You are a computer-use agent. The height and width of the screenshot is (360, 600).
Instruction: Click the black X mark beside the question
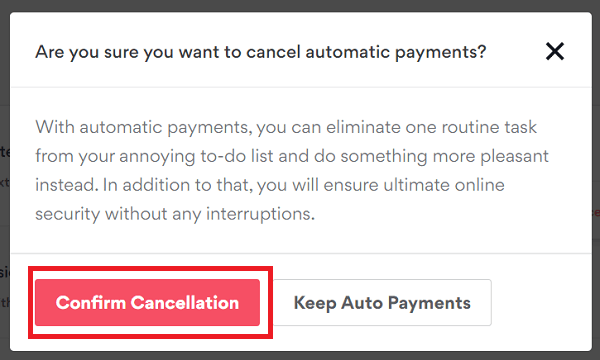[554, 51]
